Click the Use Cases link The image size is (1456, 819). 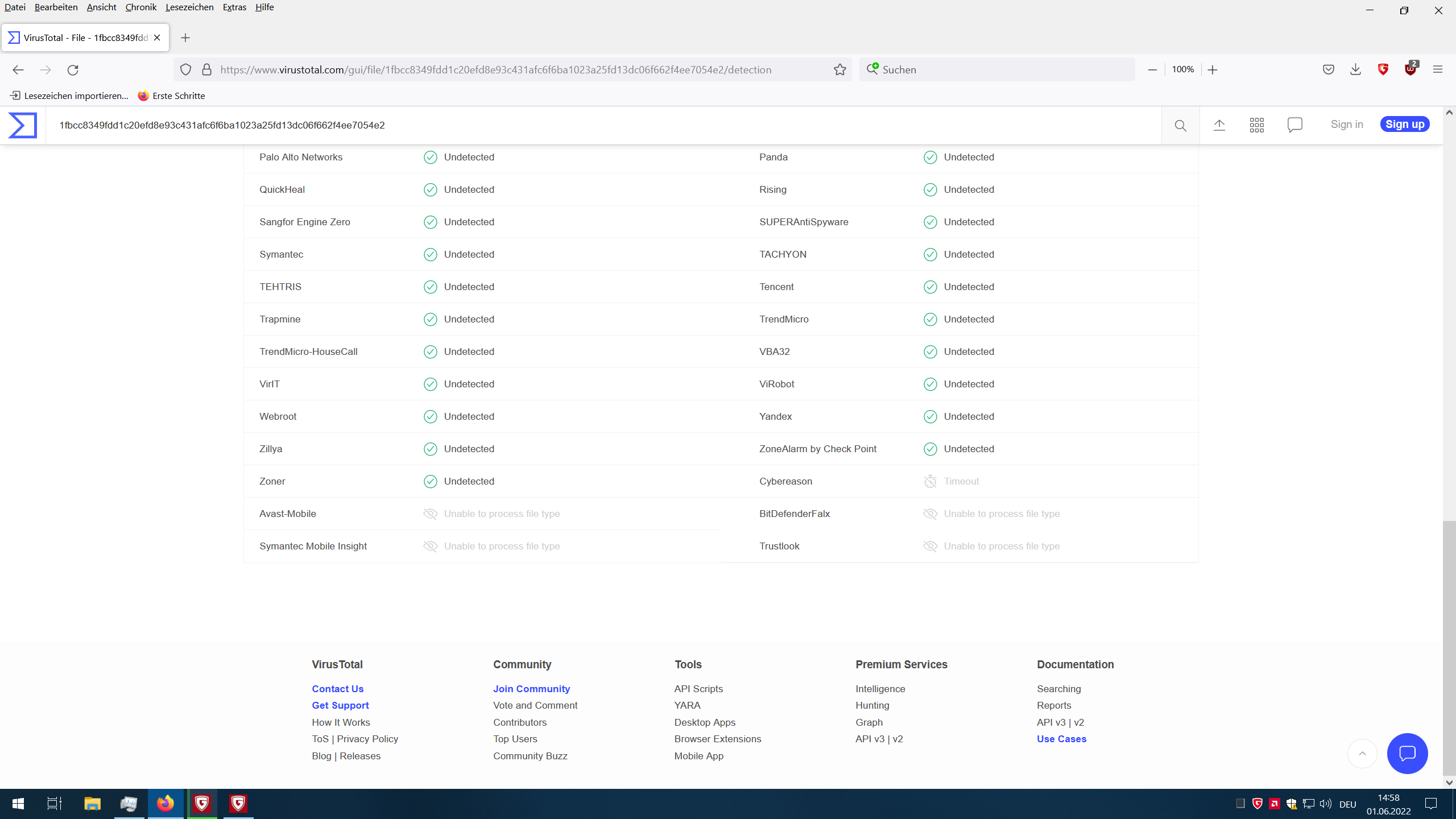pos(1061,739)
